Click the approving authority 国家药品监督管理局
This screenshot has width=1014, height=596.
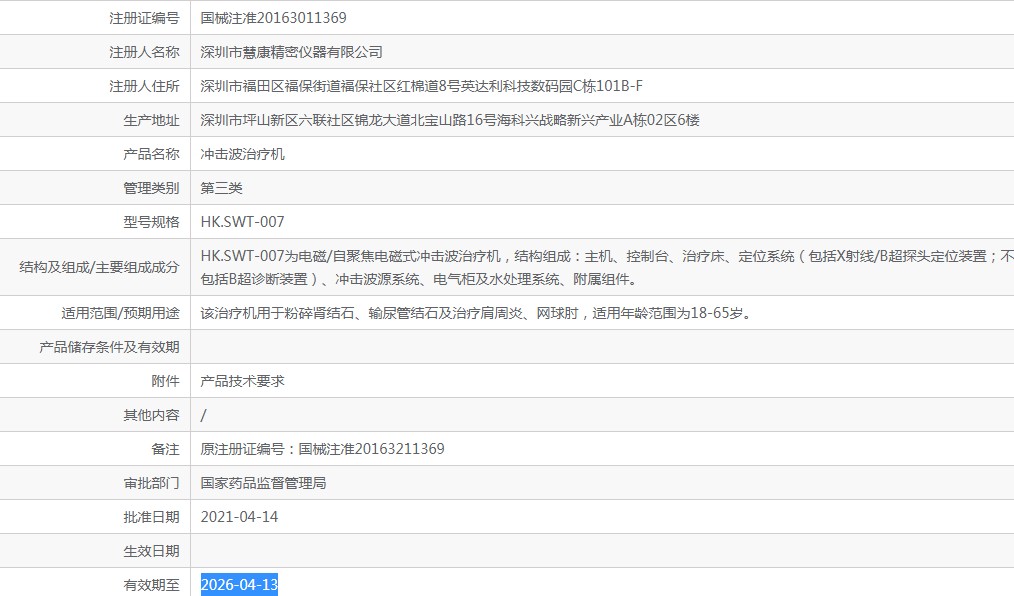point(263,483)
